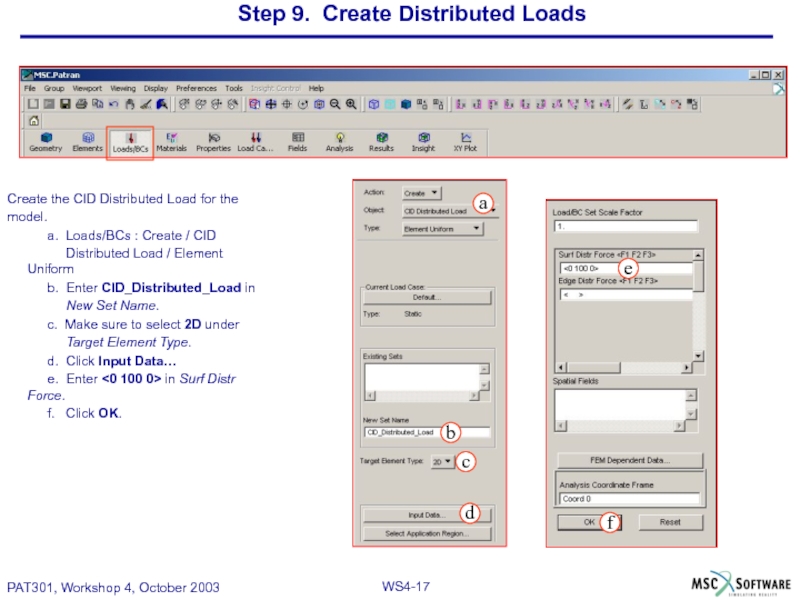Click the Zoom In magnifier icon
The width and height of the screenshot is (800, 600).
pyautogui.click(x=351, y=104)
